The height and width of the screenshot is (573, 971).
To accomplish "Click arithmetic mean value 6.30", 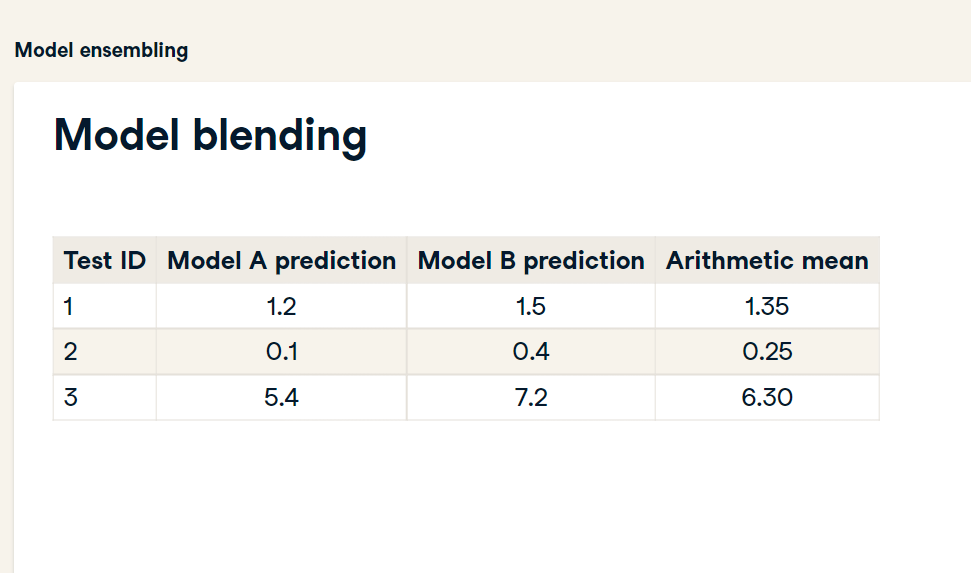I will 767,397.
